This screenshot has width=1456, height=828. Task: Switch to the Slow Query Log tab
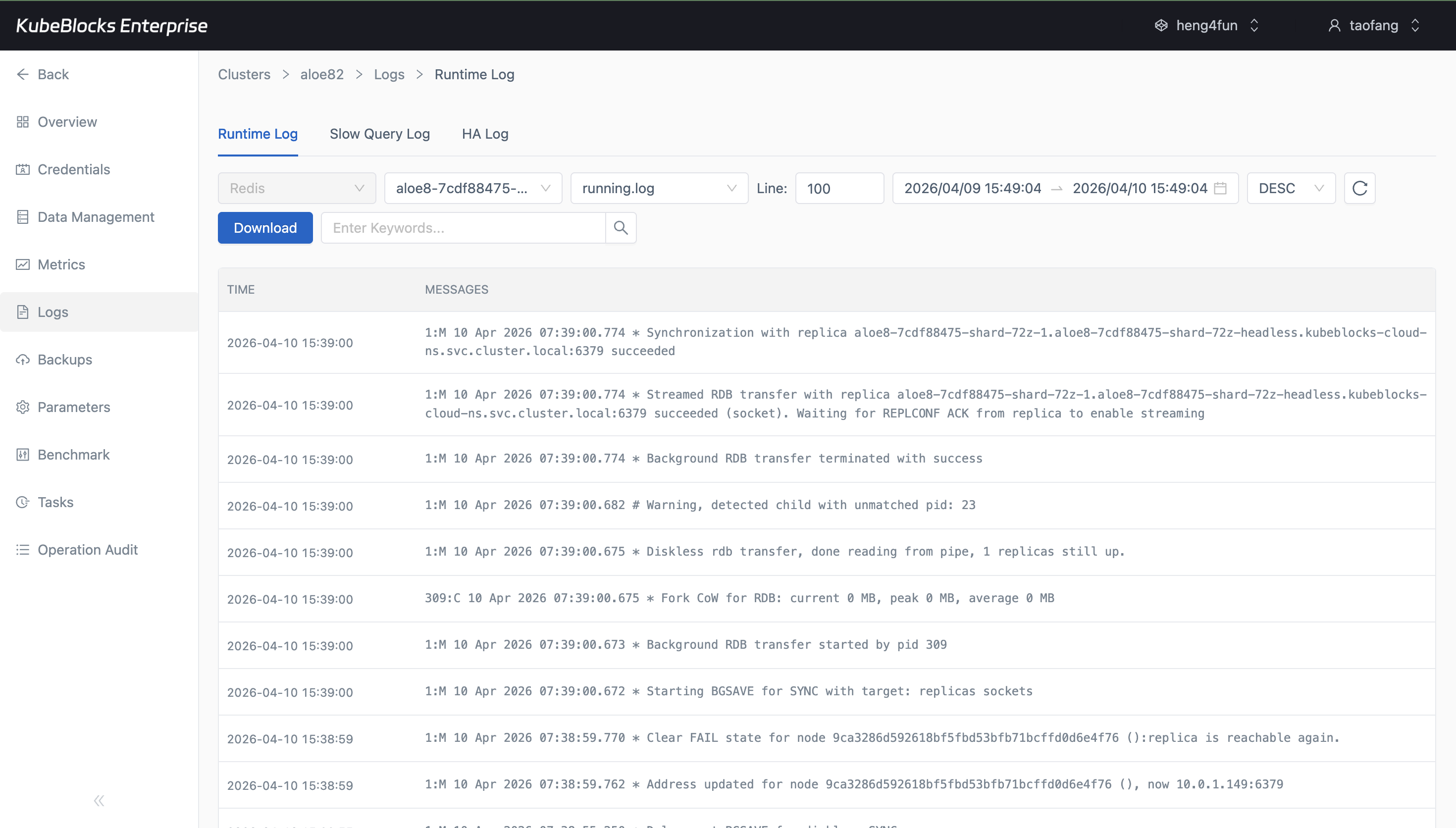point(380,134)
